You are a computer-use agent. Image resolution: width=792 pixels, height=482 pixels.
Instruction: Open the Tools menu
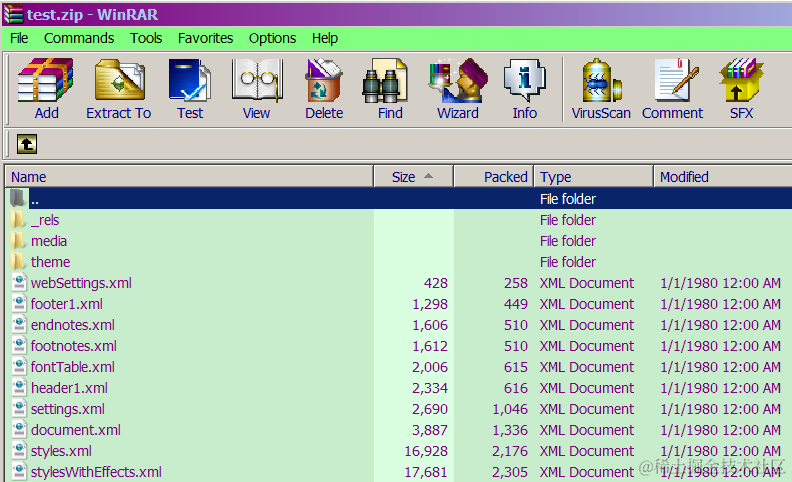[146, 38]
